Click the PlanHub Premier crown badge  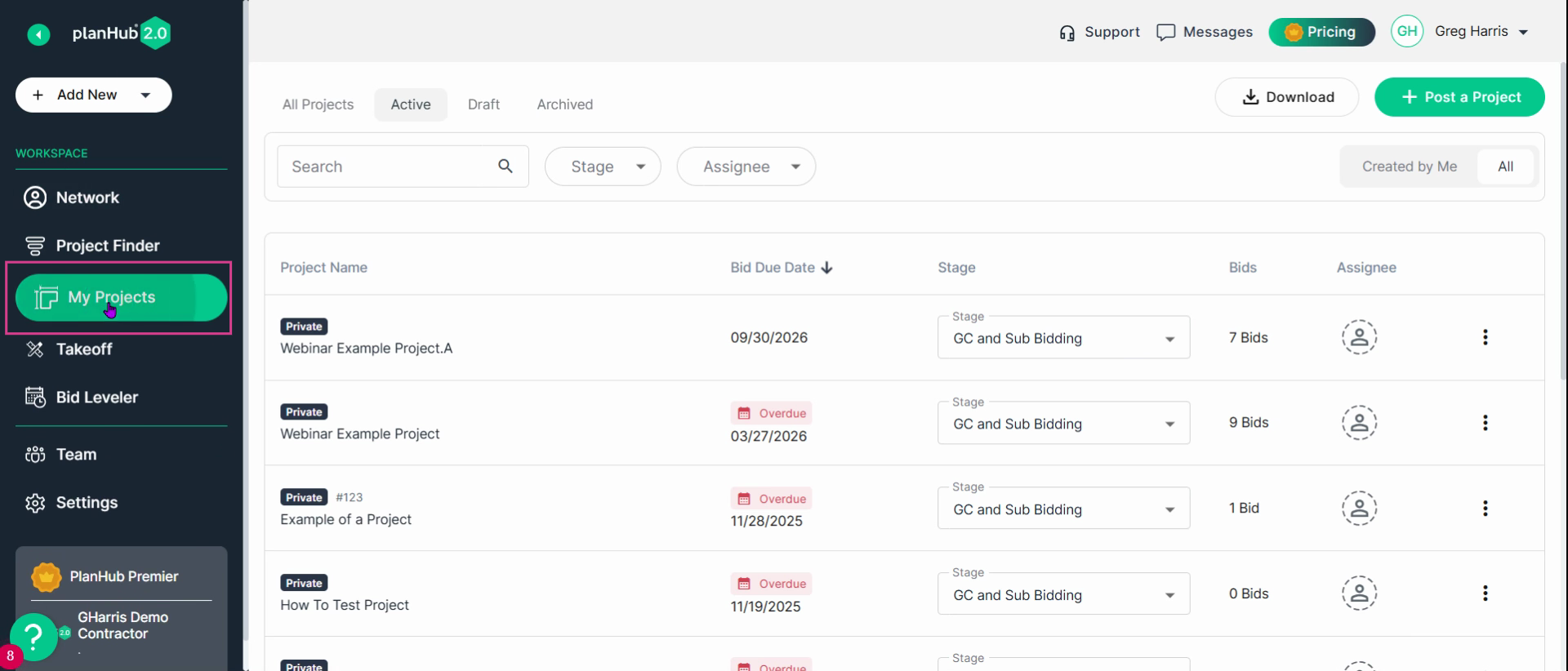pyautogui.click(x=47, y=576)
